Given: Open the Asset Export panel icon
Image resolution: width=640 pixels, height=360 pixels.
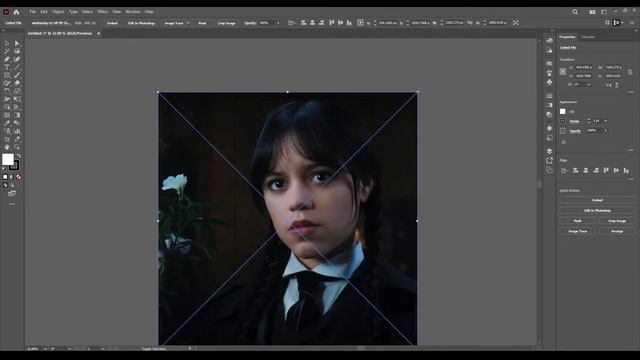Looking at the screenshot, I should coord(549,160).
